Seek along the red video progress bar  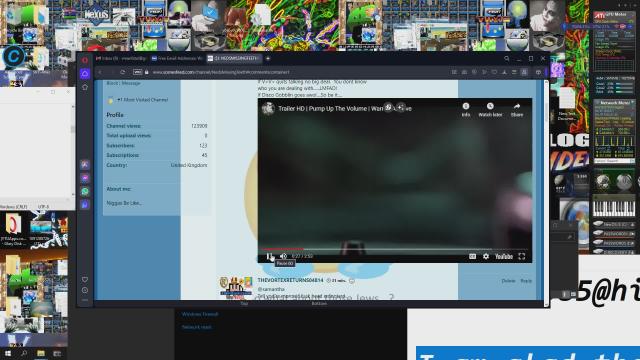pos(394,249)
